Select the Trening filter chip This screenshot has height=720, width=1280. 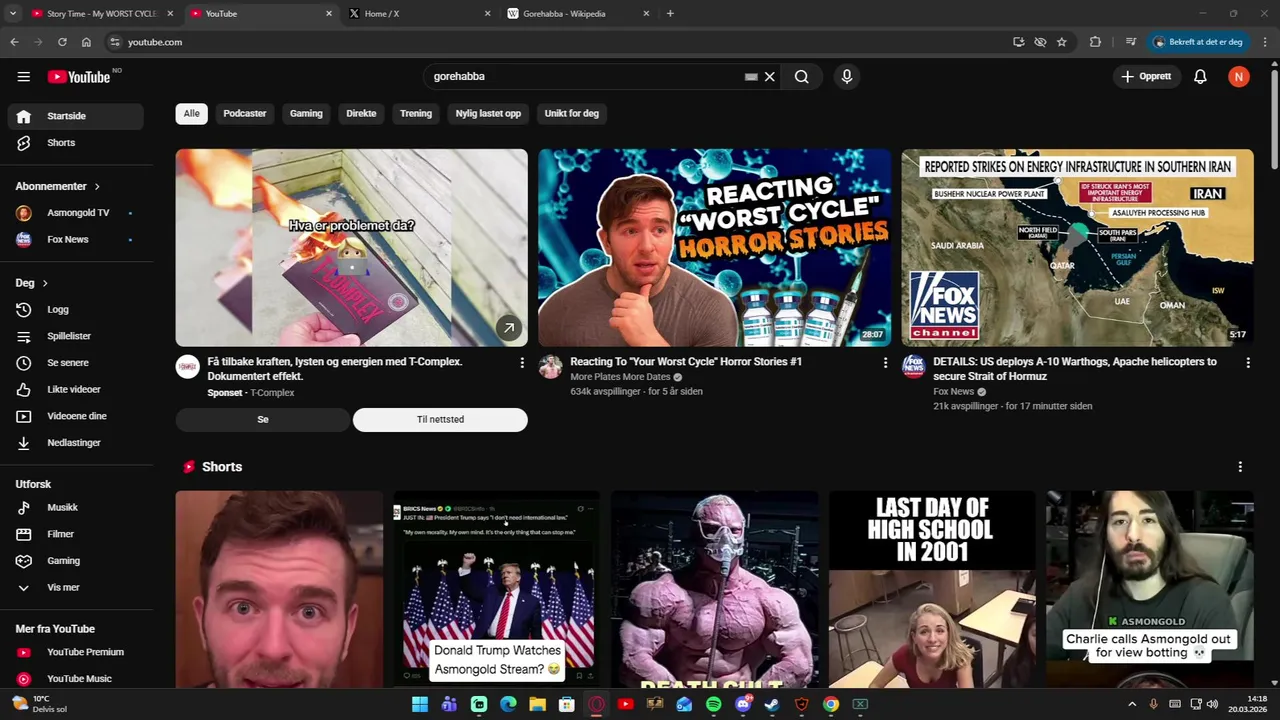tap(416, 113)
